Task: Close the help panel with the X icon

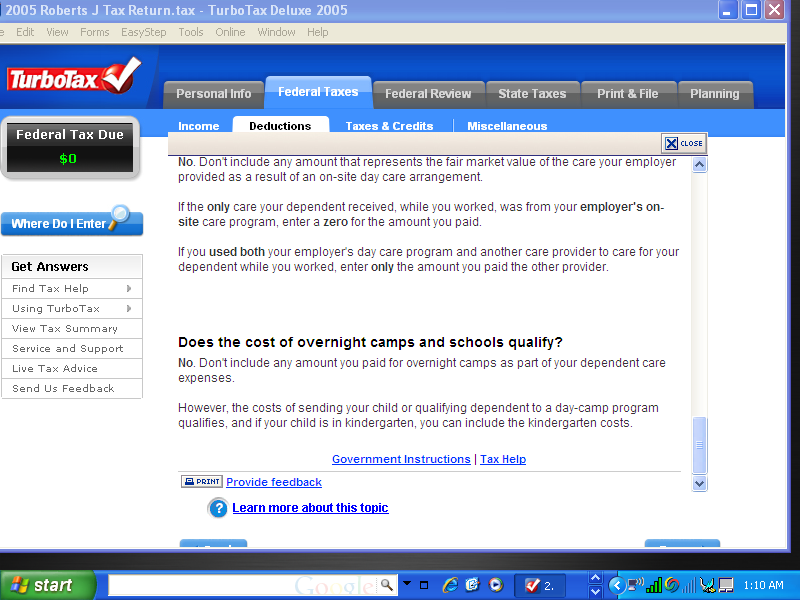Action: point(684,143)
